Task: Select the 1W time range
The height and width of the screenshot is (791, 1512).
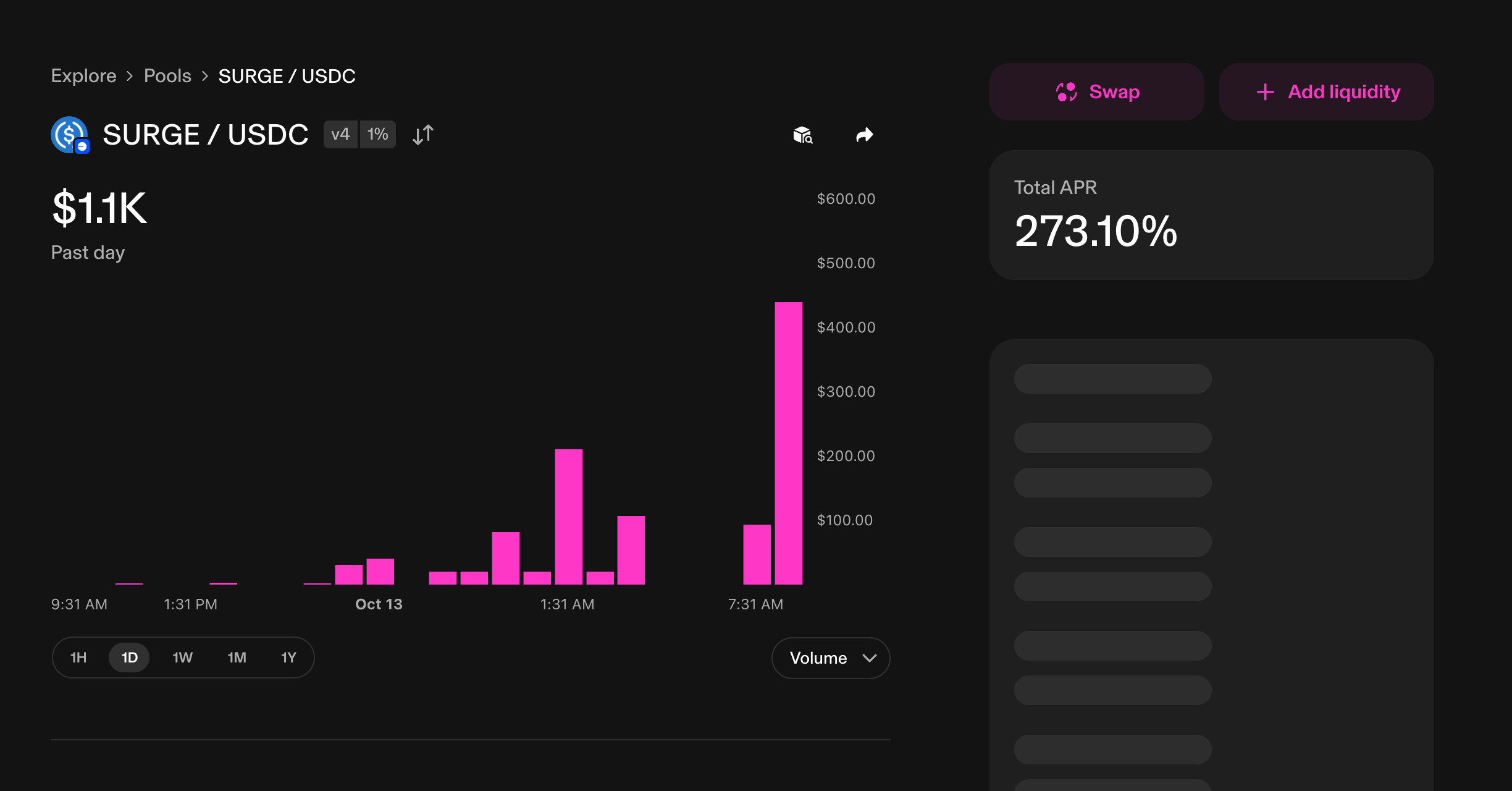Action: click(x=182, y=658)
